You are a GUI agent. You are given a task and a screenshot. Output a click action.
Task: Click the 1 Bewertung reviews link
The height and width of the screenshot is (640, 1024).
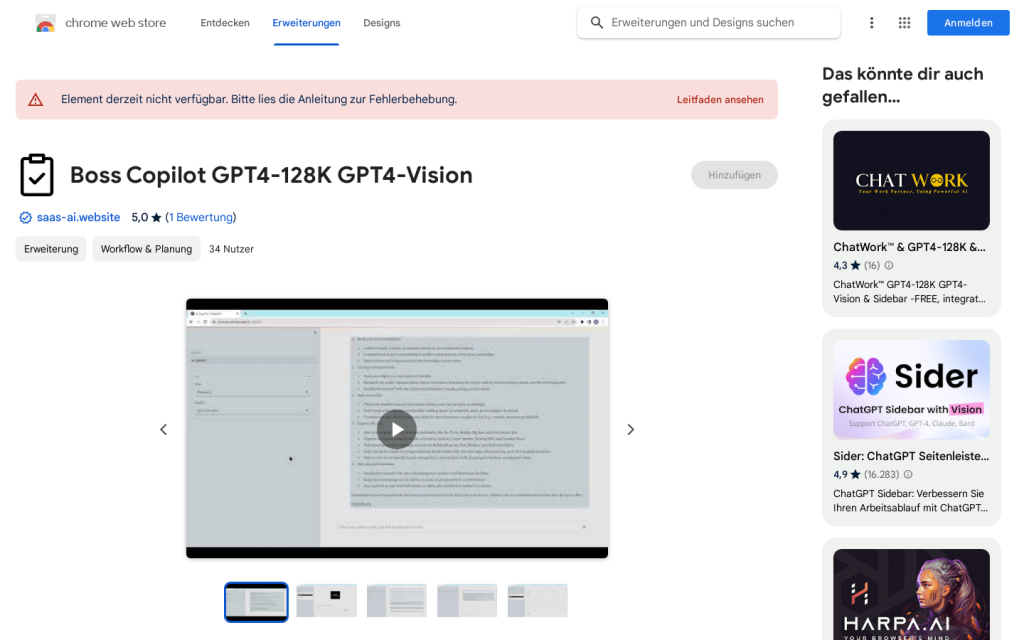point(200,217)
